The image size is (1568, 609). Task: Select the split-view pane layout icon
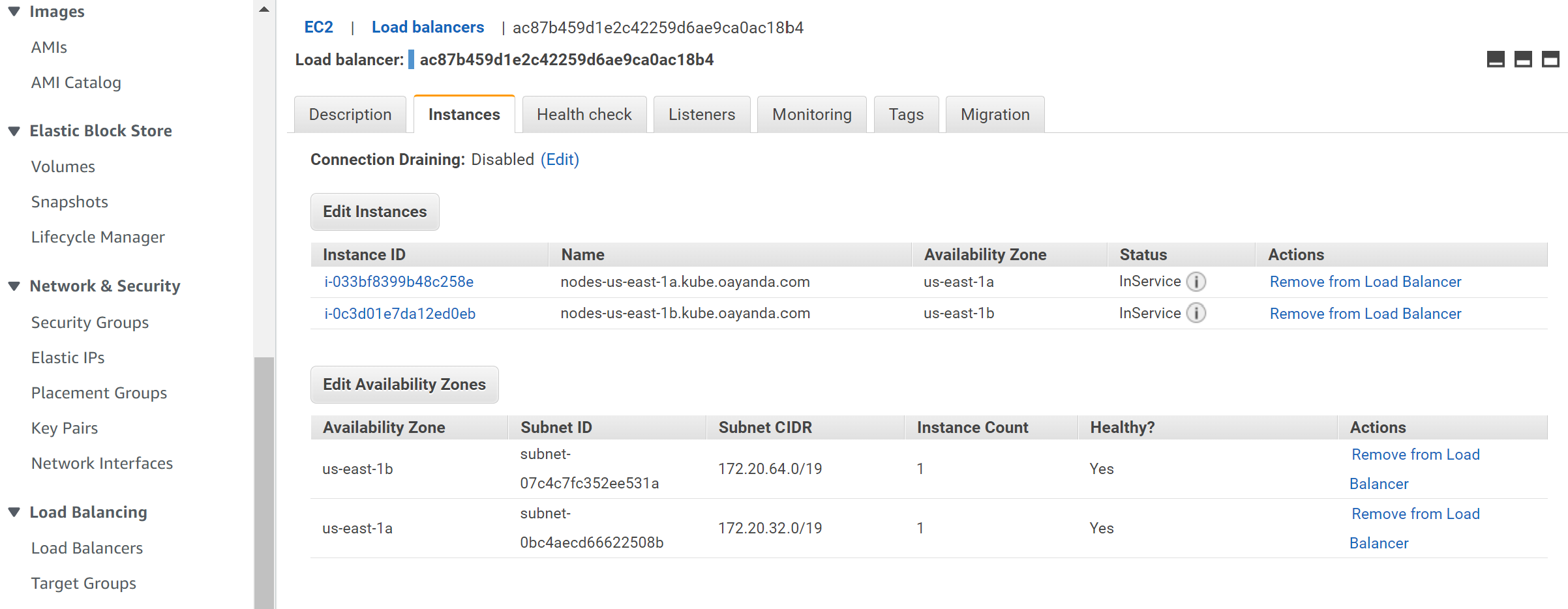tap(1523, 59)
